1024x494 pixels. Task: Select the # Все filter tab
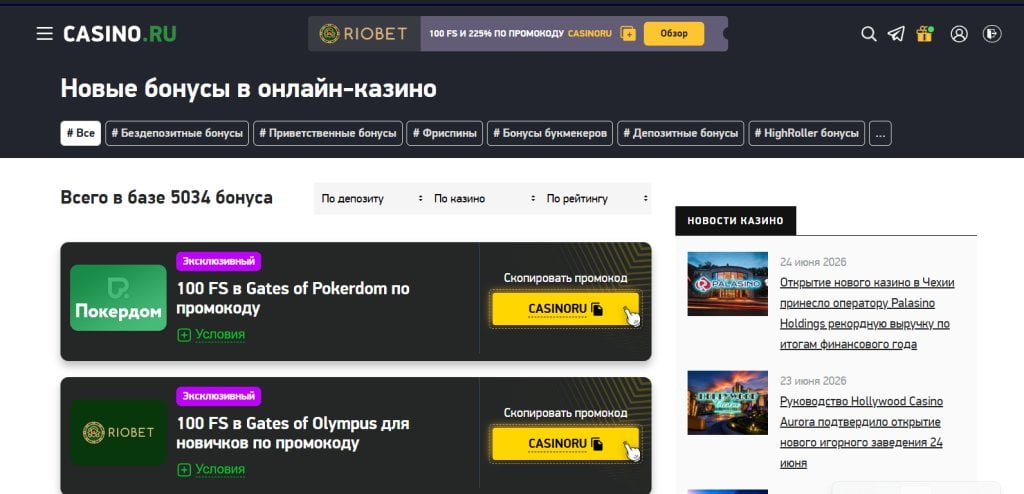point(81,133)
